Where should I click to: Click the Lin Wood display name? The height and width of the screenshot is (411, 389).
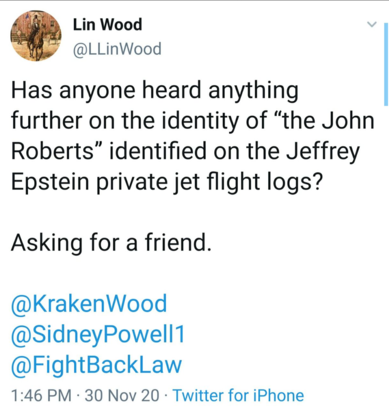point(107,25)
